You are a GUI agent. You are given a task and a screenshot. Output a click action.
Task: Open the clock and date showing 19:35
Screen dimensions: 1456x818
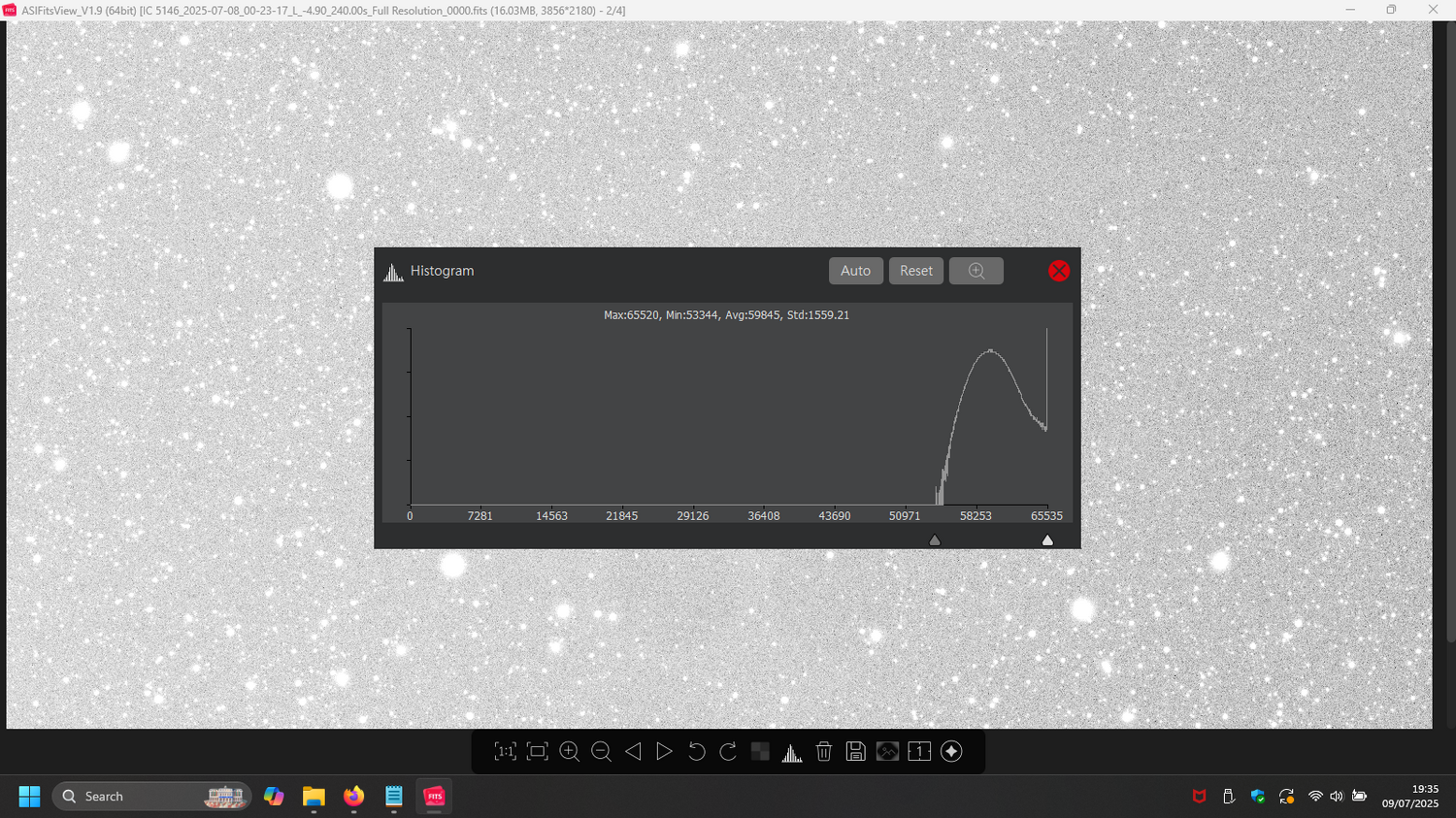(1410, 797)
